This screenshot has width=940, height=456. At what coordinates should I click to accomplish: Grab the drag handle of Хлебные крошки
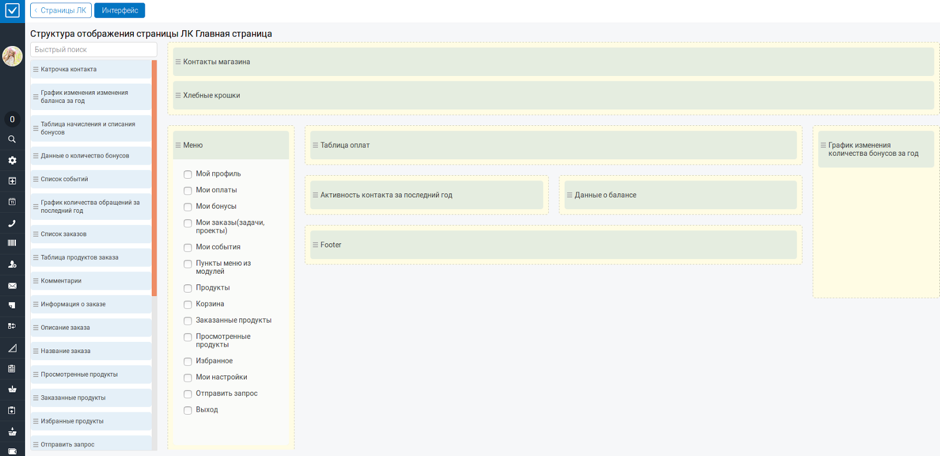point(178,95)
